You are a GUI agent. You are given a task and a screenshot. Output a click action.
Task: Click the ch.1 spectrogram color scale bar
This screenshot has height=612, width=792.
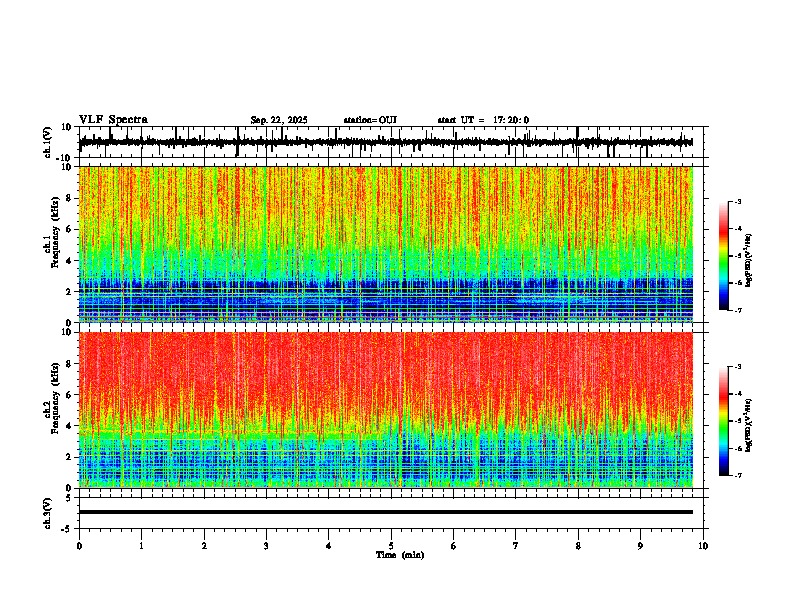tap(723, 256)
